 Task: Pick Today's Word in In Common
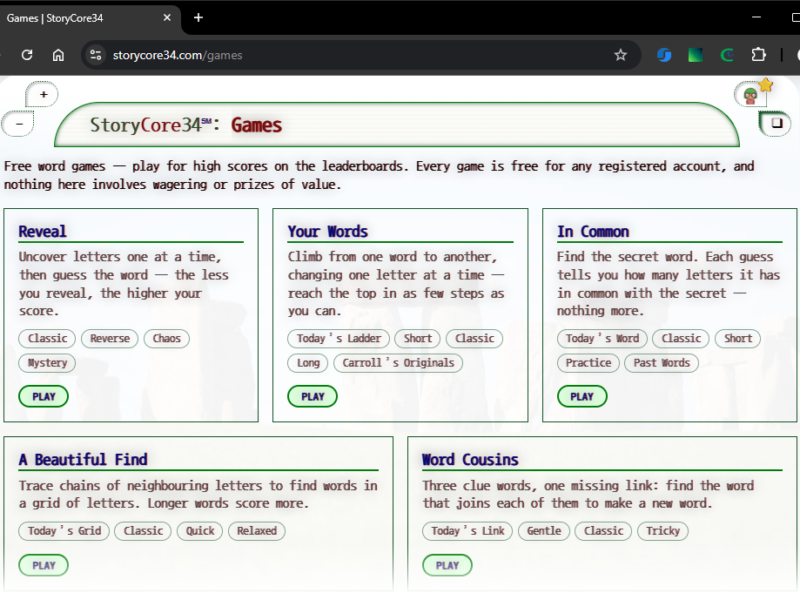tap(602, 338)
